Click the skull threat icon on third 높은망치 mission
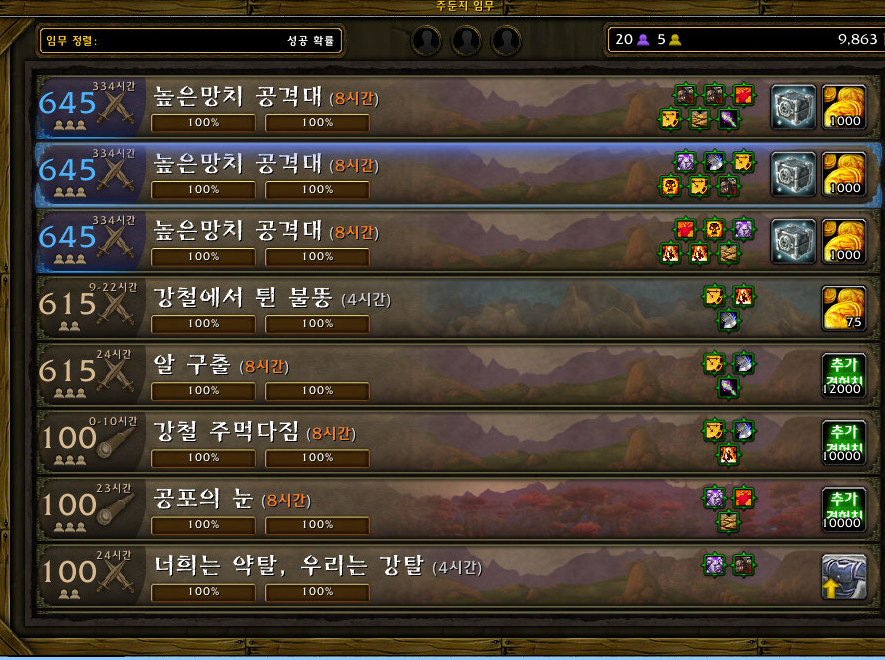This screenshot has width=885, height=660. [x=715, y=230]
